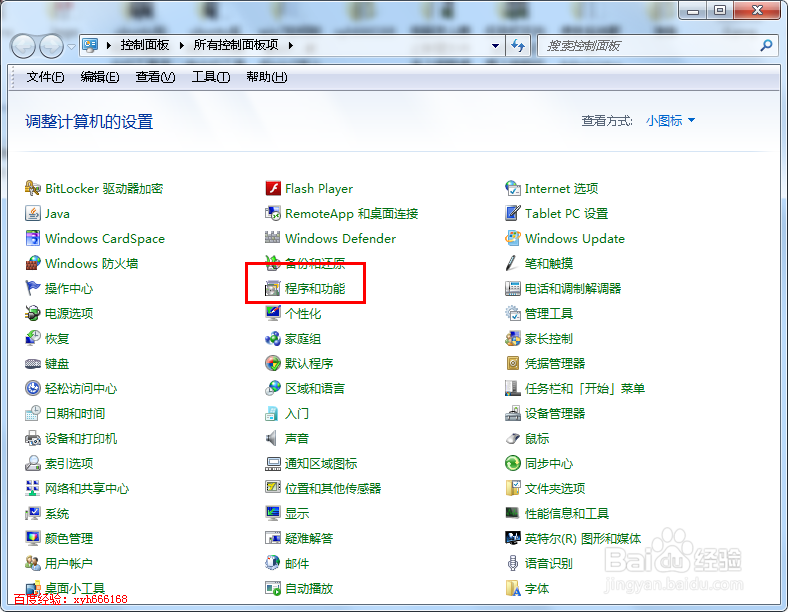
Task: Open 键盘 link
Action: [57, 363]
